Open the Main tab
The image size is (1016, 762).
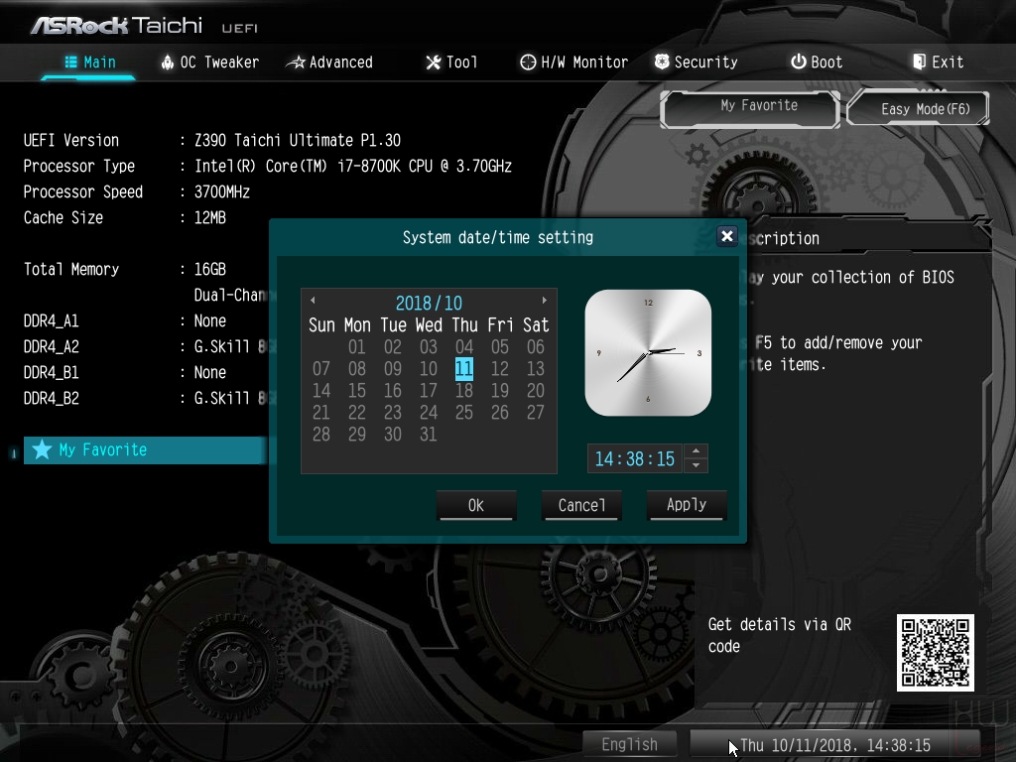pos(89,62)
